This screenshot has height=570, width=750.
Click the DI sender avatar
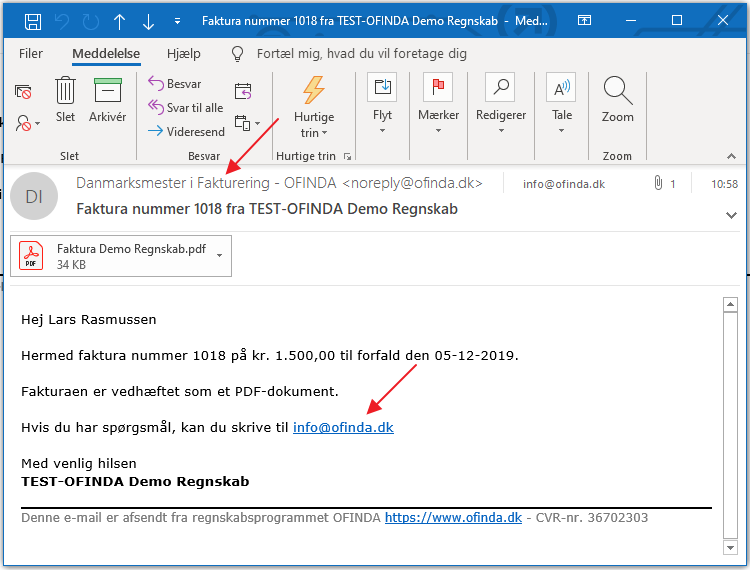pos(34,196)
